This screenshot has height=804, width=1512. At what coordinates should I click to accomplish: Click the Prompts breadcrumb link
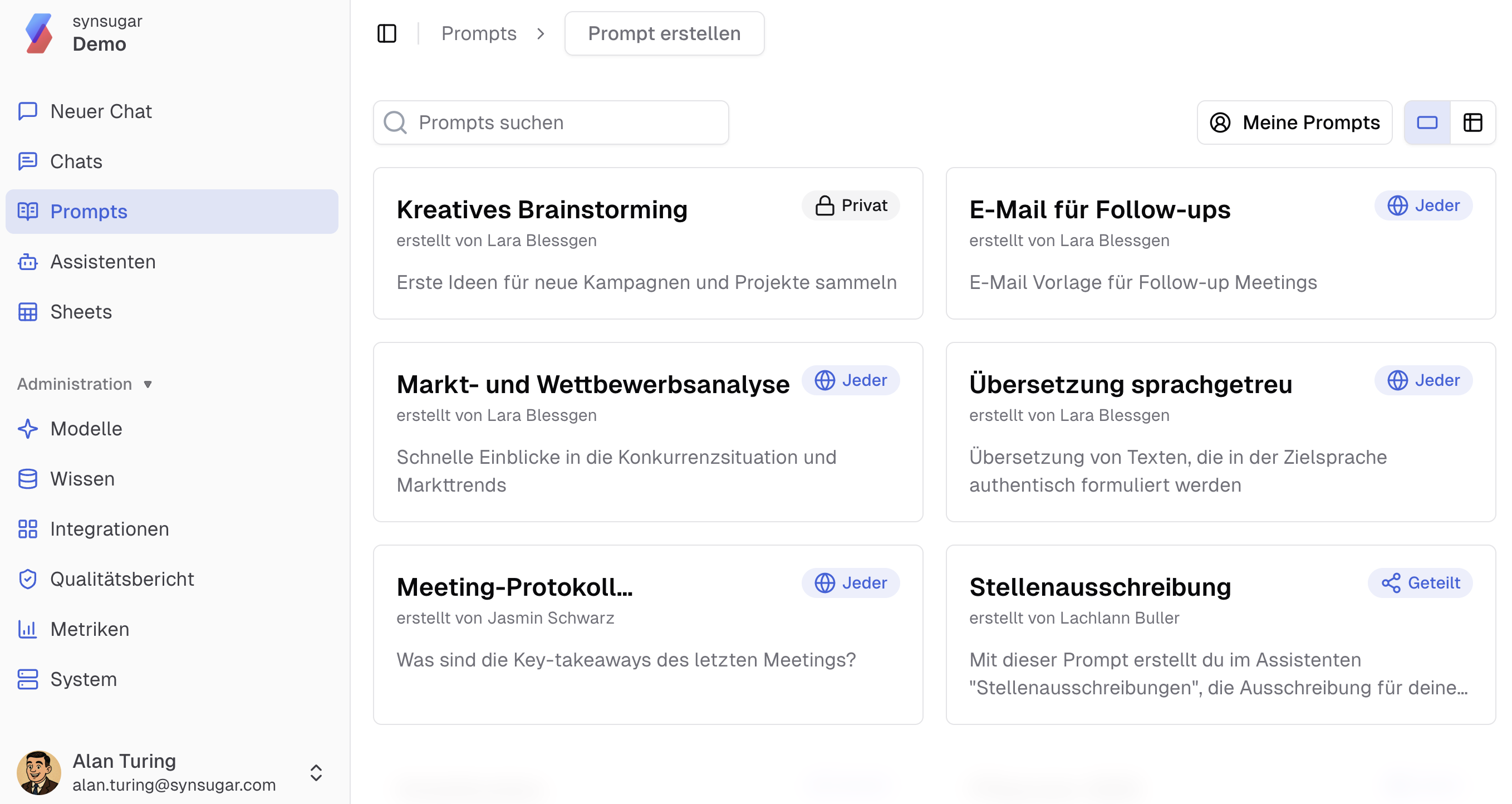point(478,33)
